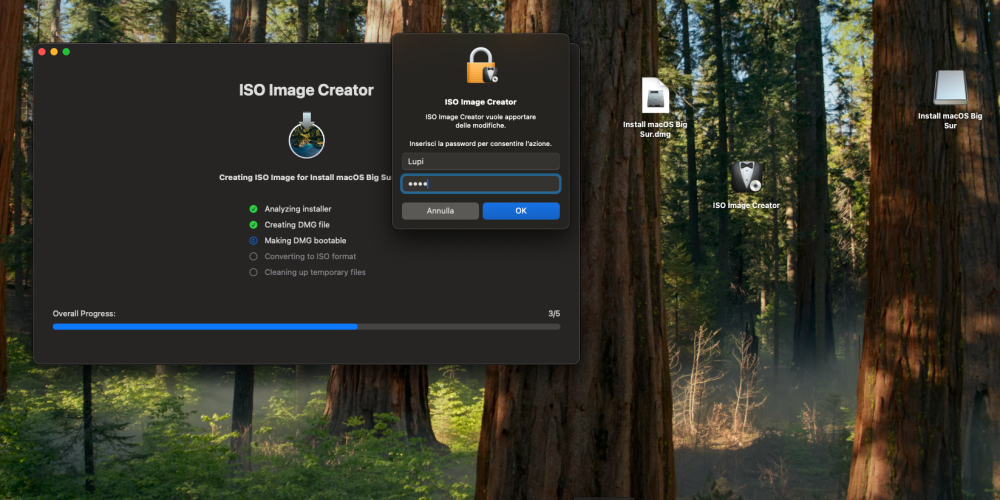Click the 'ISO Image Creator' window heading
1000x500 pixels.
point(307,91)
